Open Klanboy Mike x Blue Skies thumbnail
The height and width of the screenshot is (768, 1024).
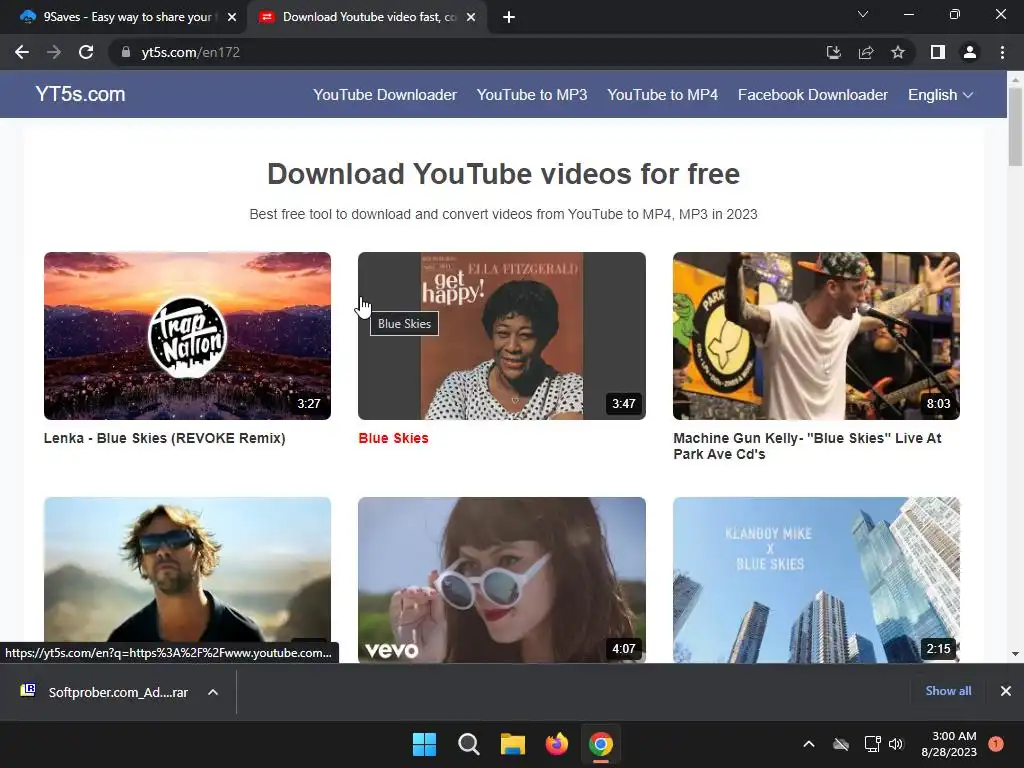click(x=816, y=580)
